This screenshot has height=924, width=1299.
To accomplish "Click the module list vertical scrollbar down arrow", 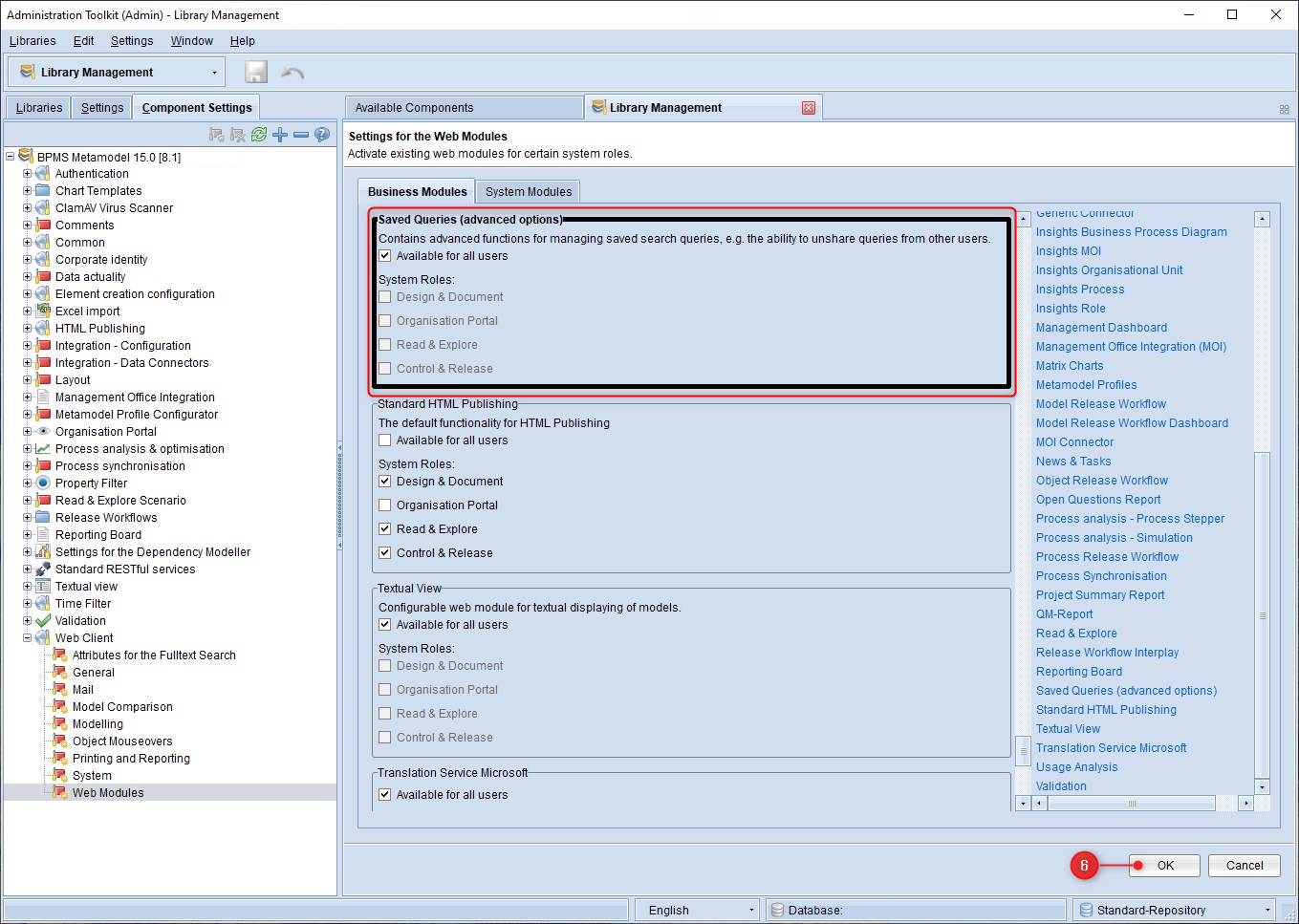I will (x=1262, y=787).
